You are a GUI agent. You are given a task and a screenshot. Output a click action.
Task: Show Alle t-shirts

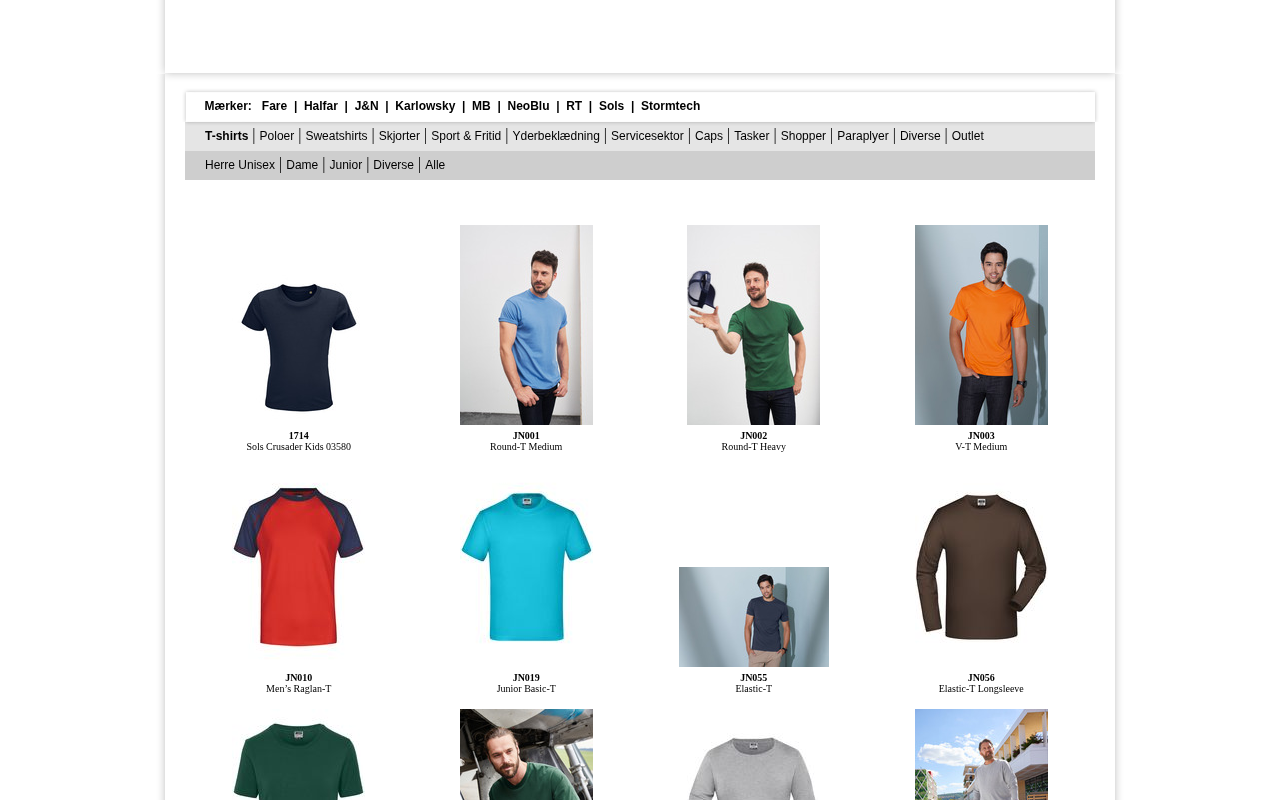[435, 165]
